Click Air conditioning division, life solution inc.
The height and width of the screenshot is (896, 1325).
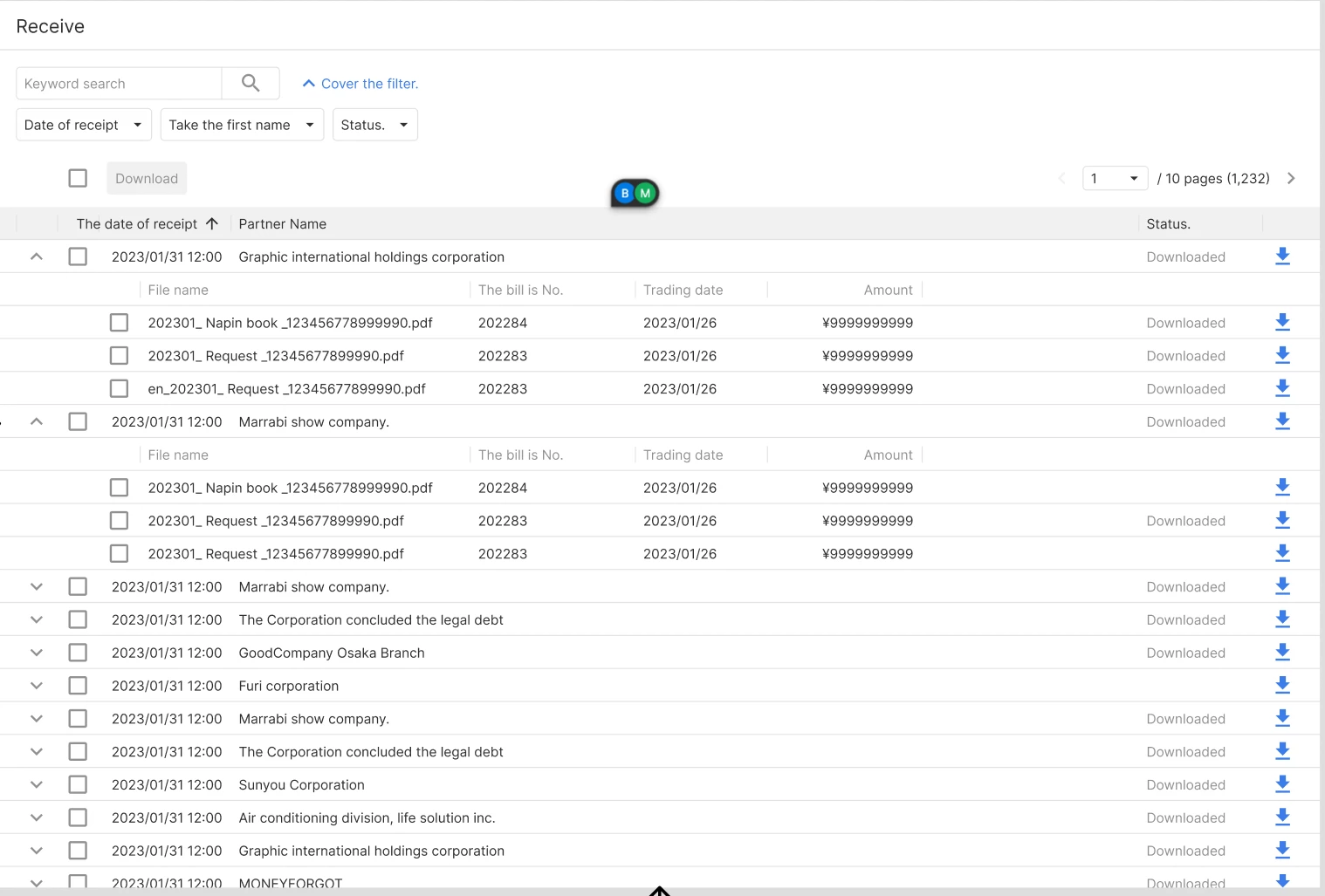367,817
